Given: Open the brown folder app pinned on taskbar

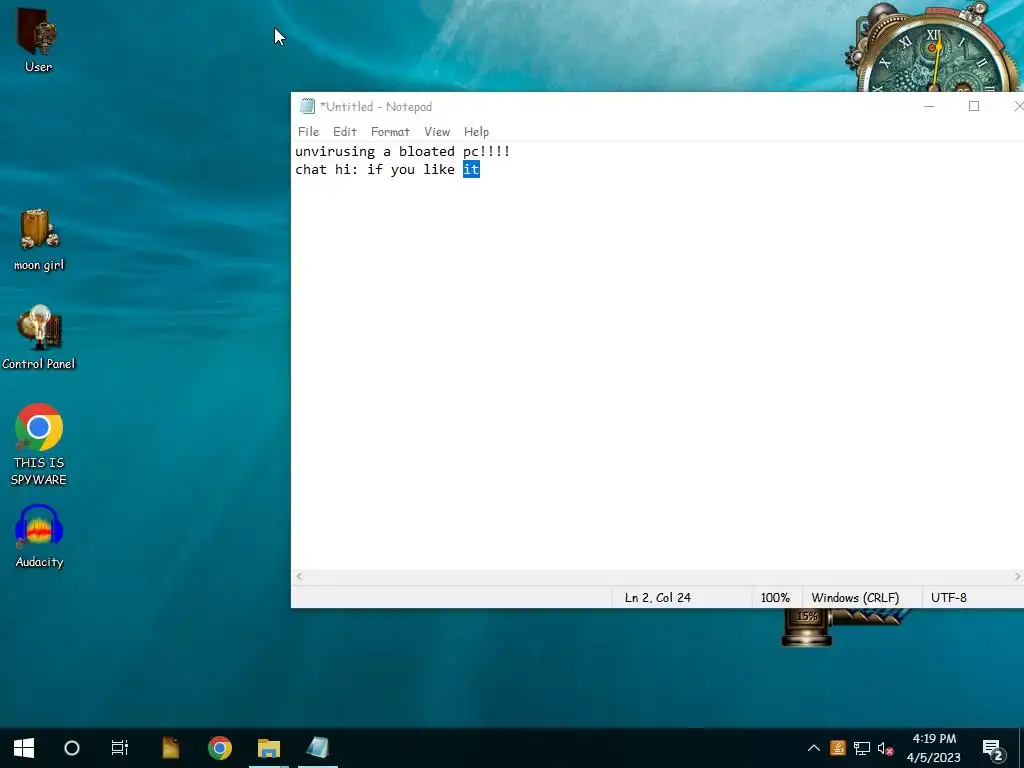Looking at the screenshot, I should click(170, 748).
